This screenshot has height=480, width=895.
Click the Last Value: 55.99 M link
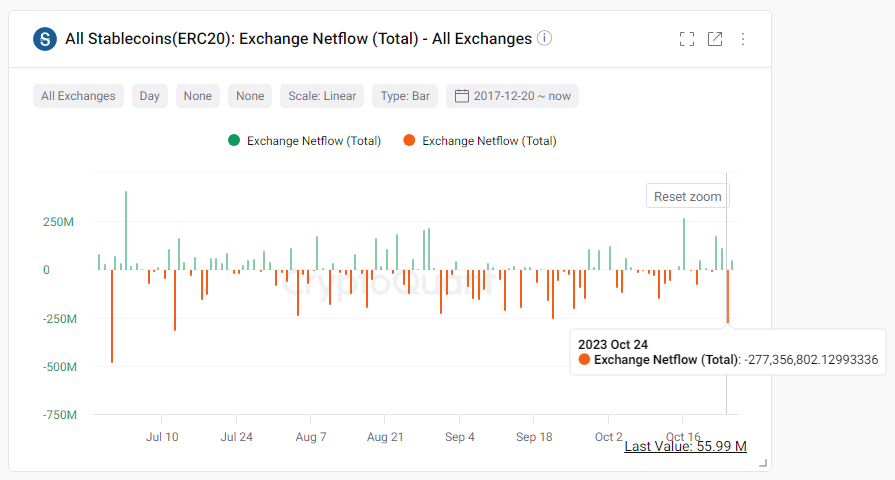685,446
